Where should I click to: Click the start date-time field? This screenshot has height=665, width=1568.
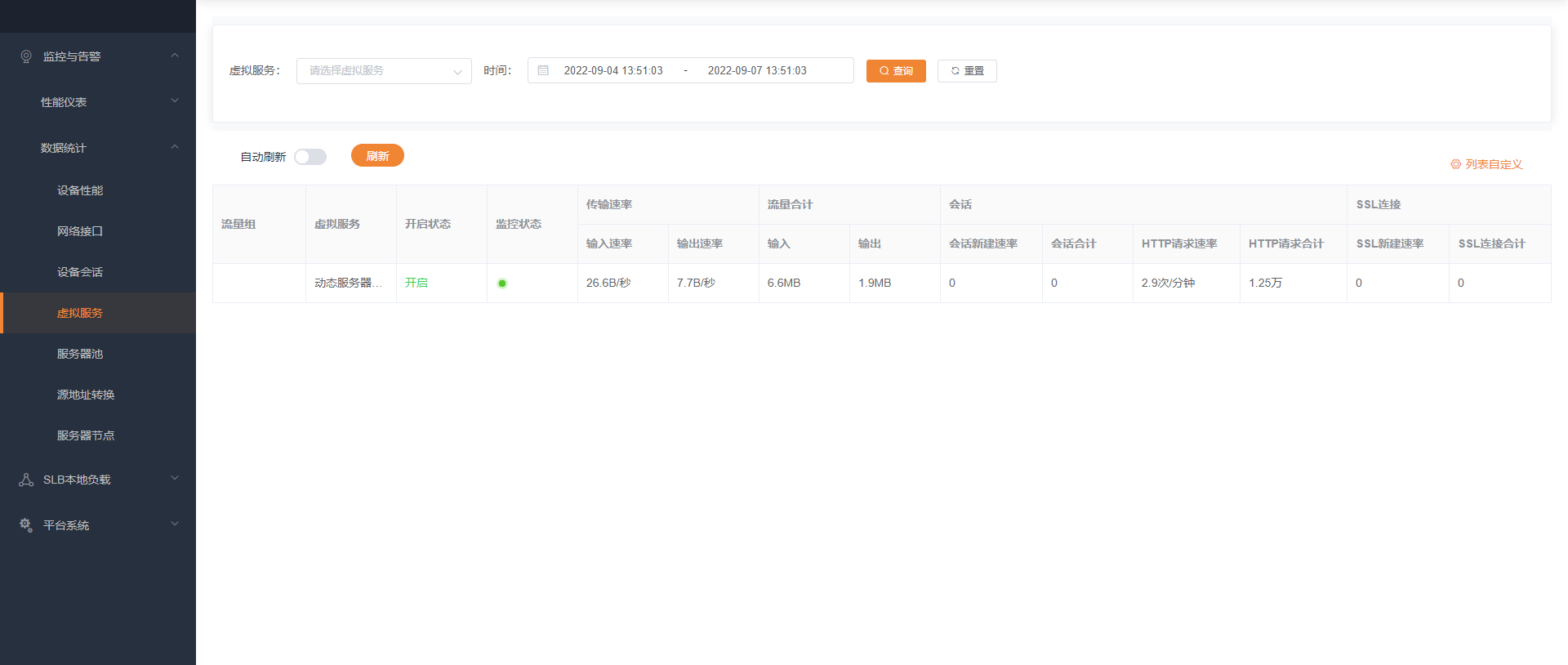[613, 71]
